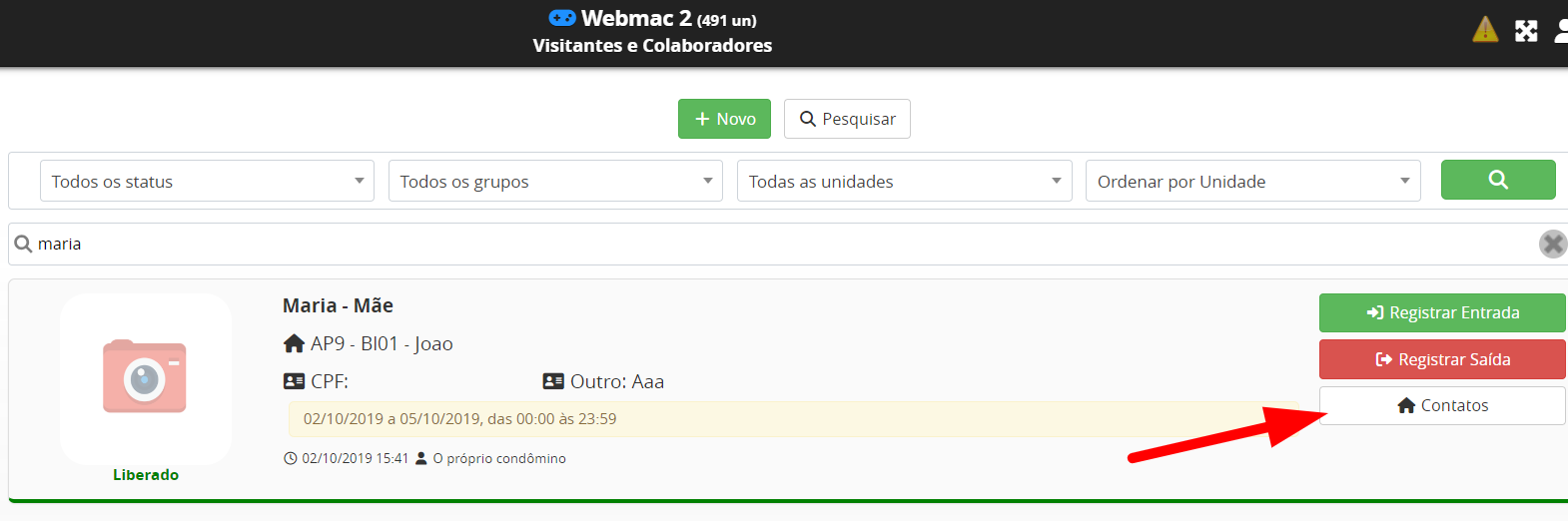This screenshot has height=521, width=1568.
Task: Open the user profile icon in header
Action: pos(1561,31)
